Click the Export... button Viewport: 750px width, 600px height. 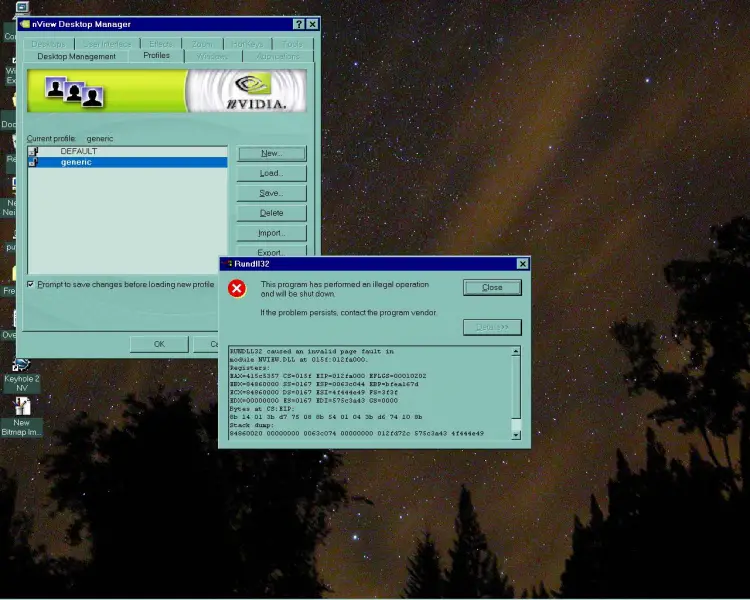click(272, 251)
